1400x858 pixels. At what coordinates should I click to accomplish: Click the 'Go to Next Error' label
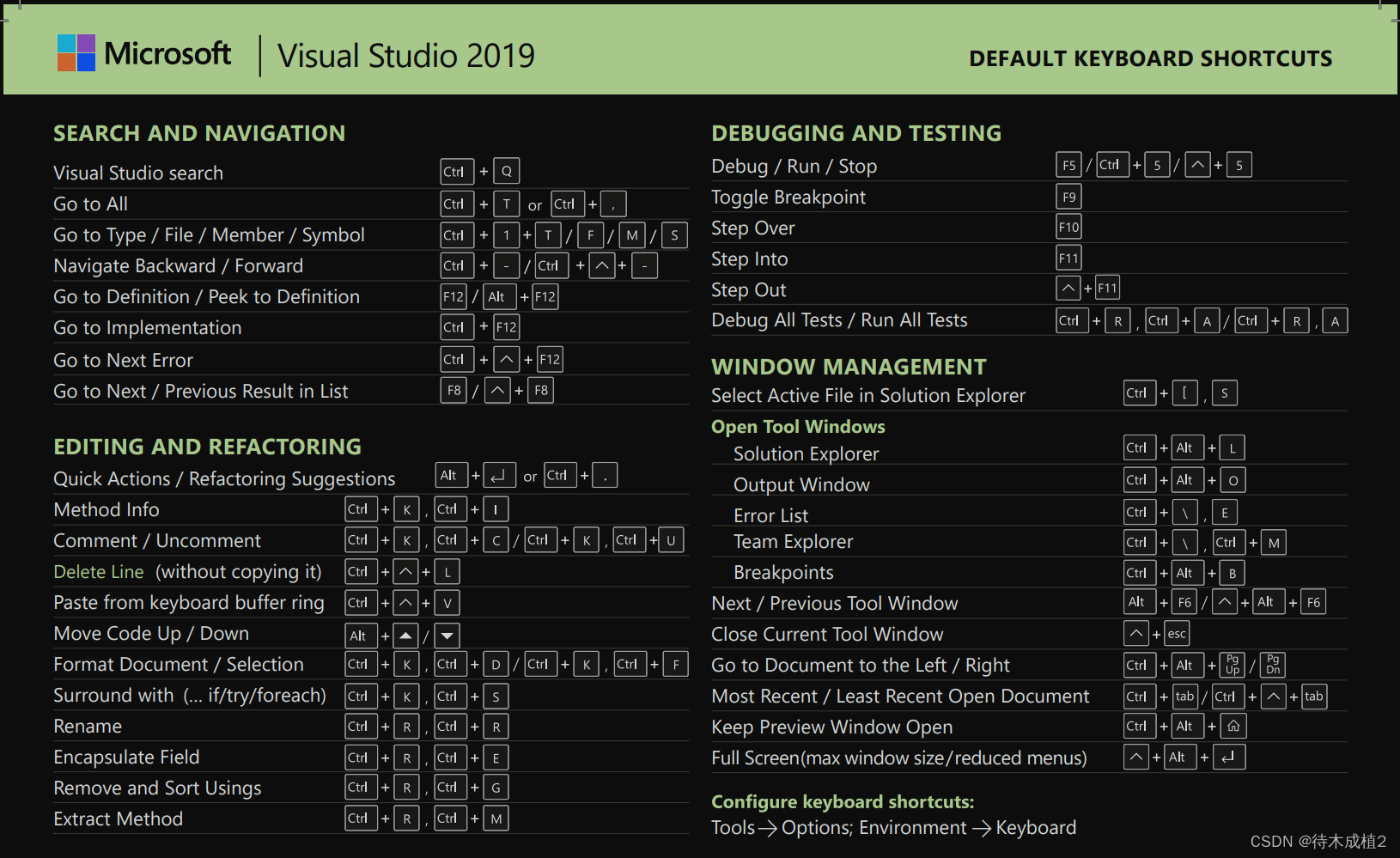[x=123, y=361]
